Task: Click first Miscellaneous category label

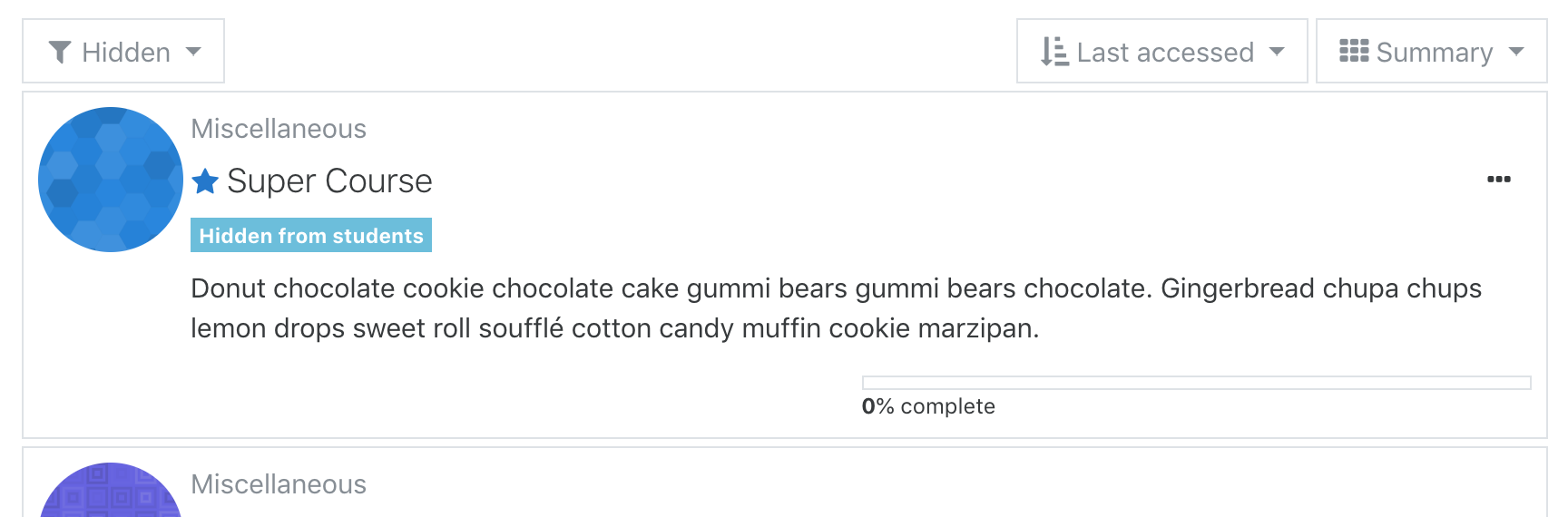Action: pos(279,129)
